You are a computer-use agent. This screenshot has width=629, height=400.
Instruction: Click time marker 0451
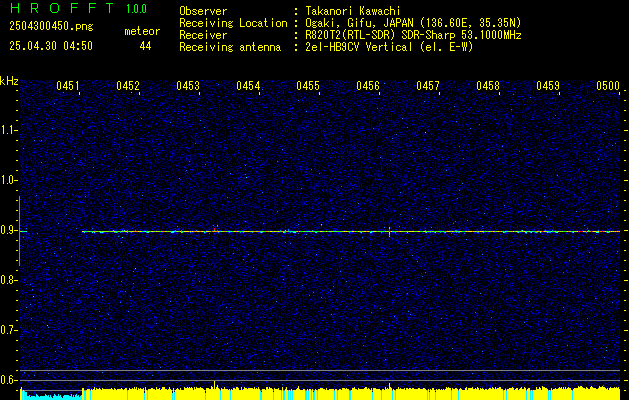pyautogui.click(x=68, y=85)
